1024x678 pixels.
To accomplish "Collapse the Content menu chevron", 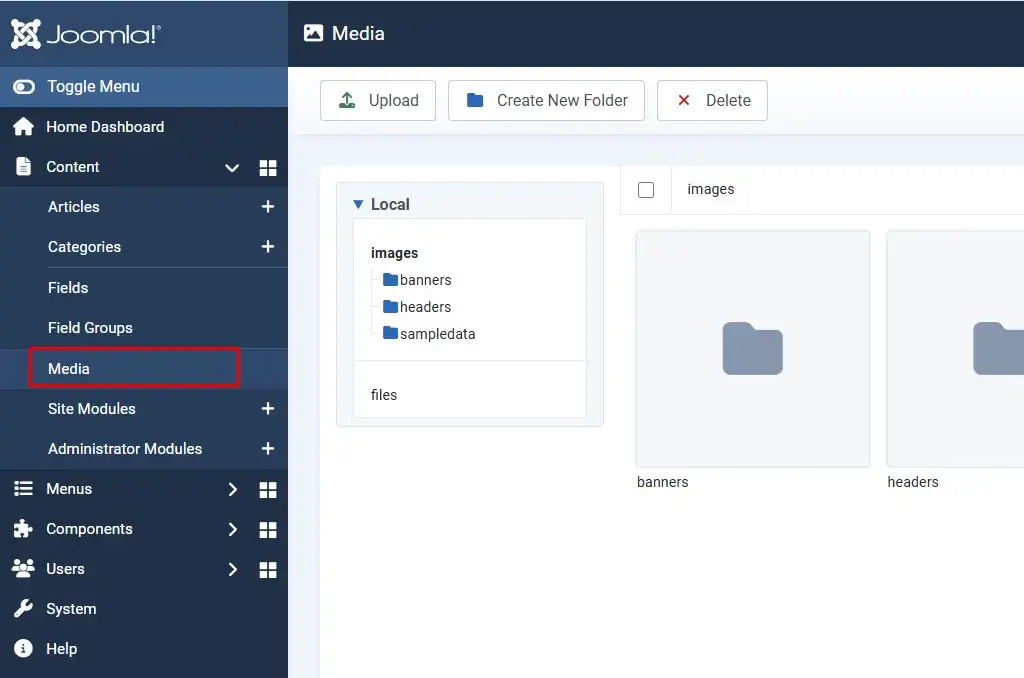I will pyautogui.click(x=232, y=168).
